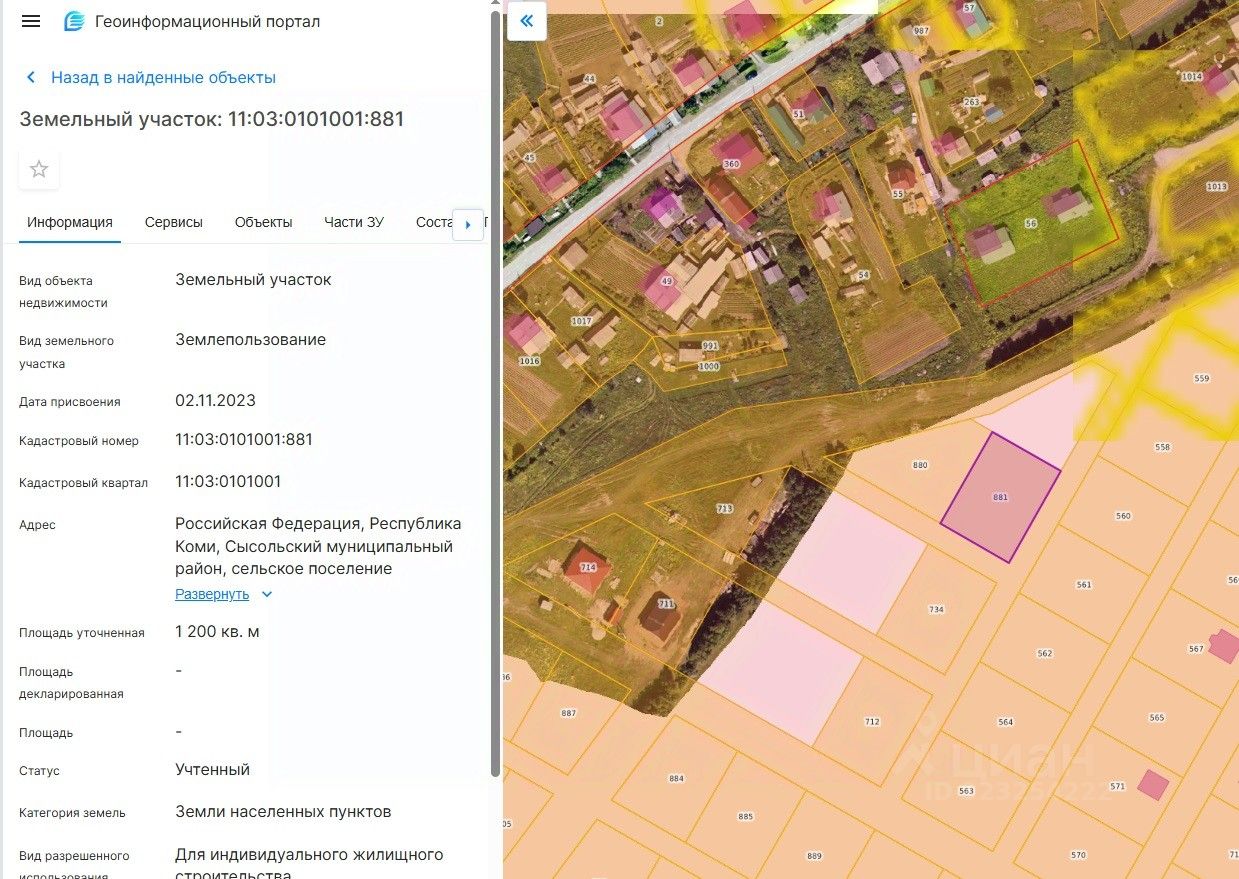Screen dimensions: 1239x879
Task: Select the value Землепользование
Action: coord(250,339)
